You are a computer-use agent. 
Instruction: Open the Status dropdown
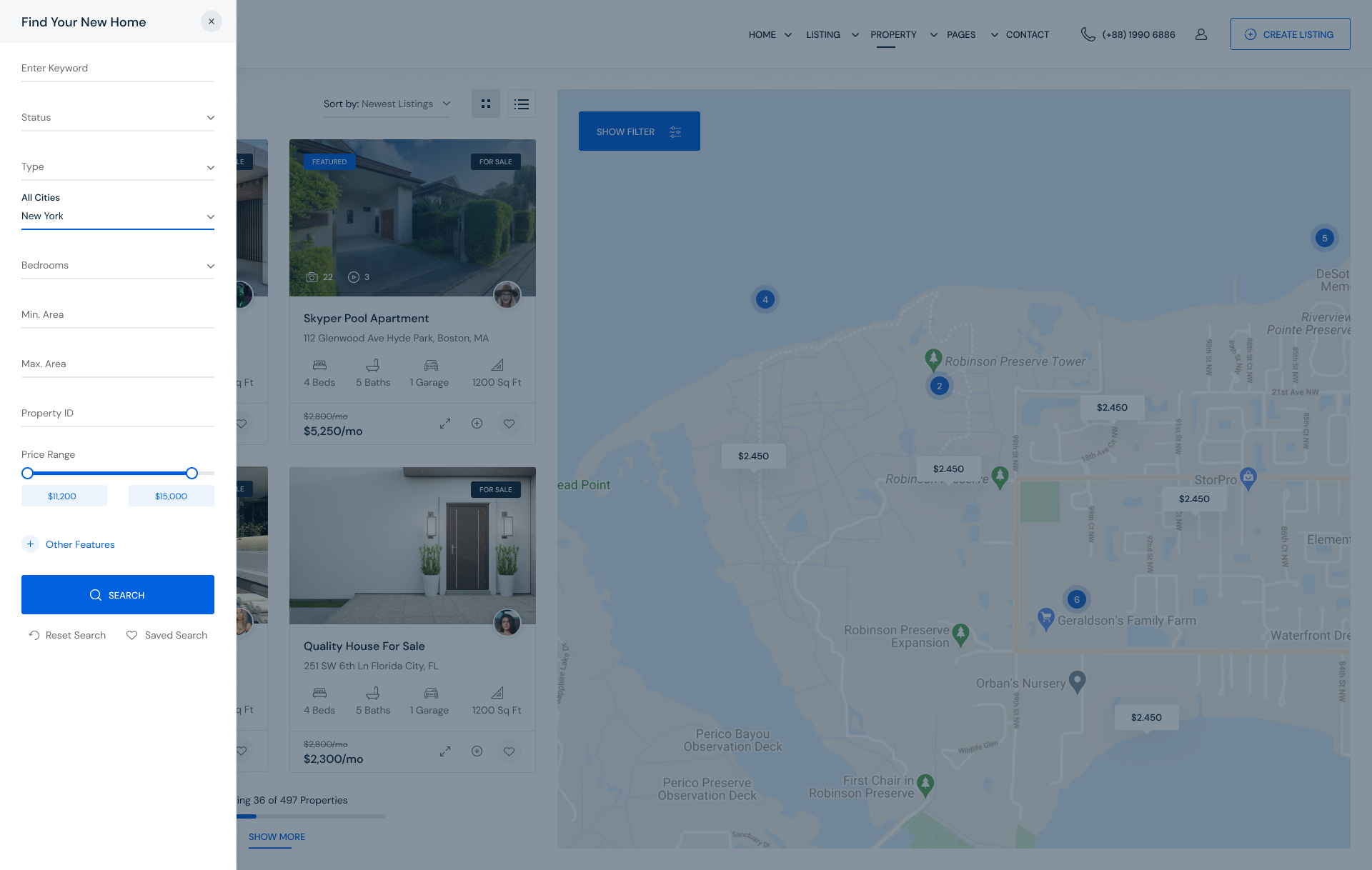point(118,118)
